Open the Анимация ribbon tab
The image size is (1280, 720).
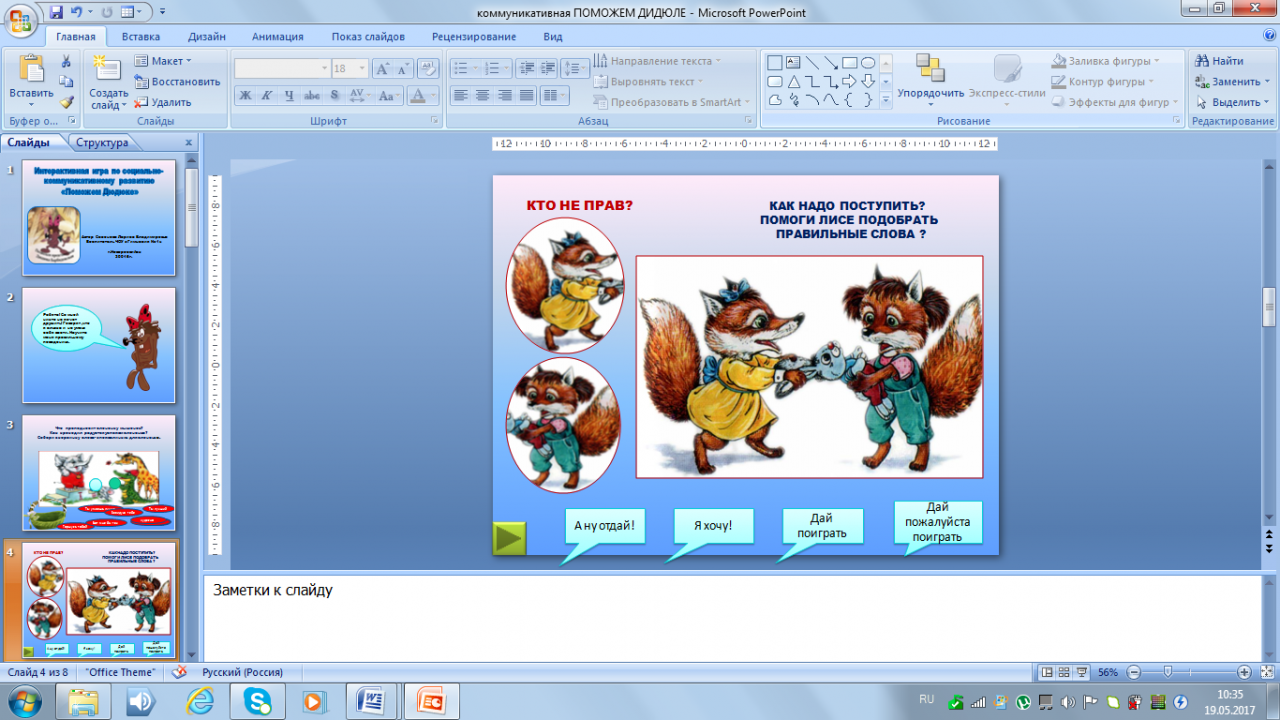tap(278, 37)
